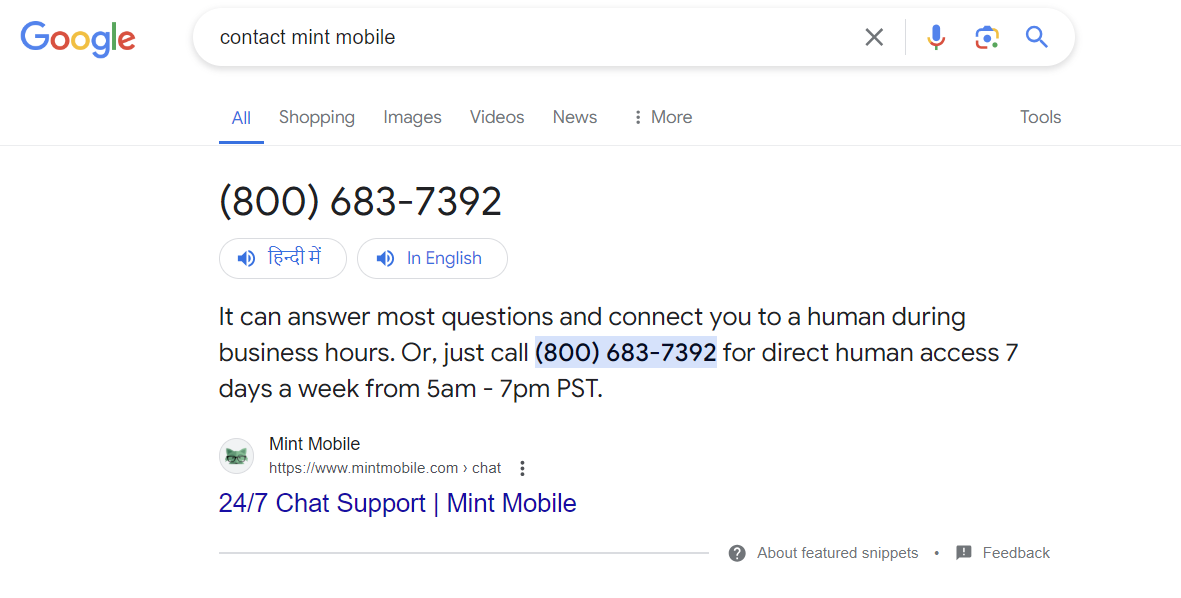Click the highlighted phone number in the snippet
This screenshot has width=1181, height=598.
coord(625,352)
